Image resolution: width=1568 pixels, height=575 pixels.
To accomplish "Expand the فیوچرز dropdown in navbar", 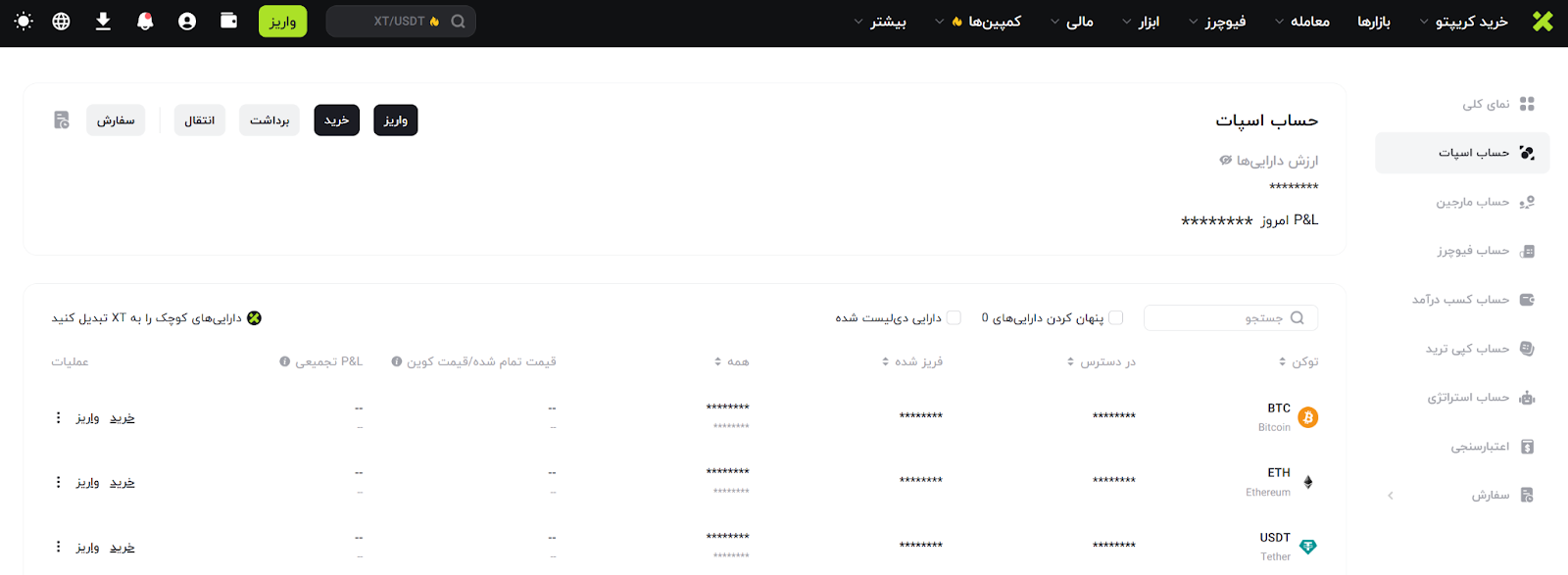I will pyautogui.click(x=1218, y=22).
